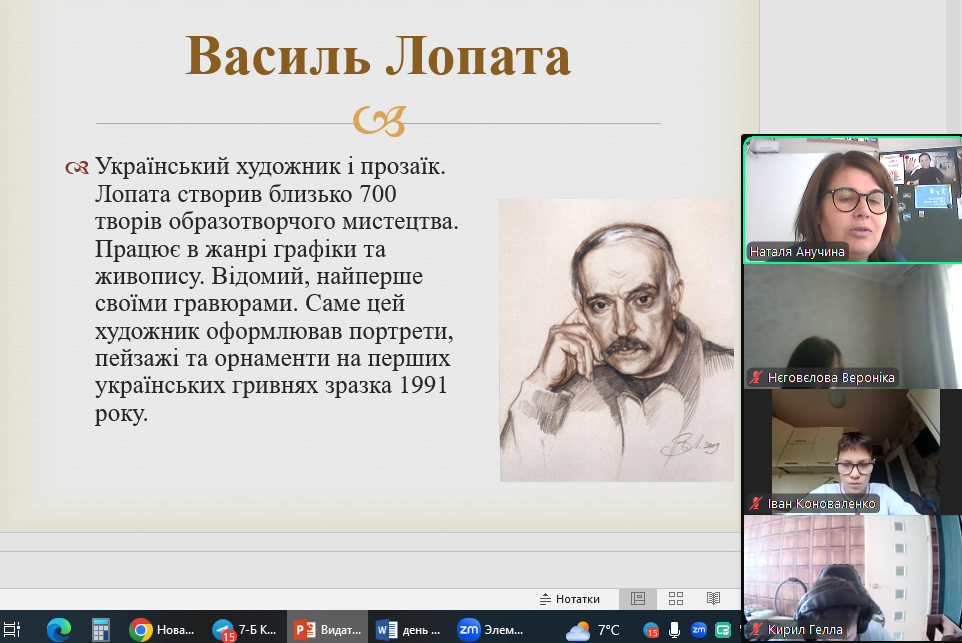Image resolution: width=962 pixels, height=643 pixels.
Task: Open the weather widget showing 7°C
Action: point(593,630)
